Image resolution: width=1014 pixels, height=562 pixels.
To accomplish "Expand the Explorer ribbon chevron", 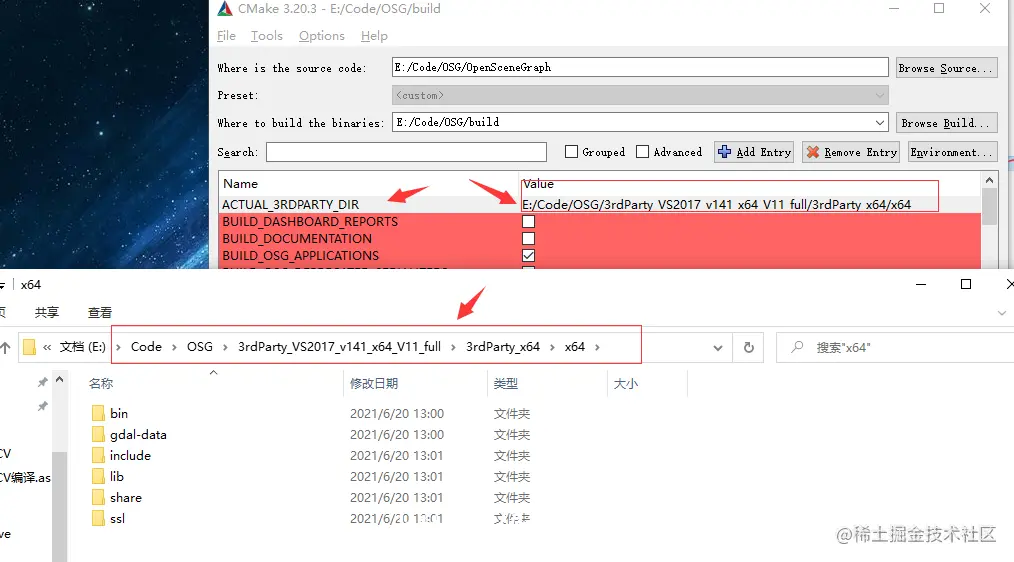I will 1002,313.
